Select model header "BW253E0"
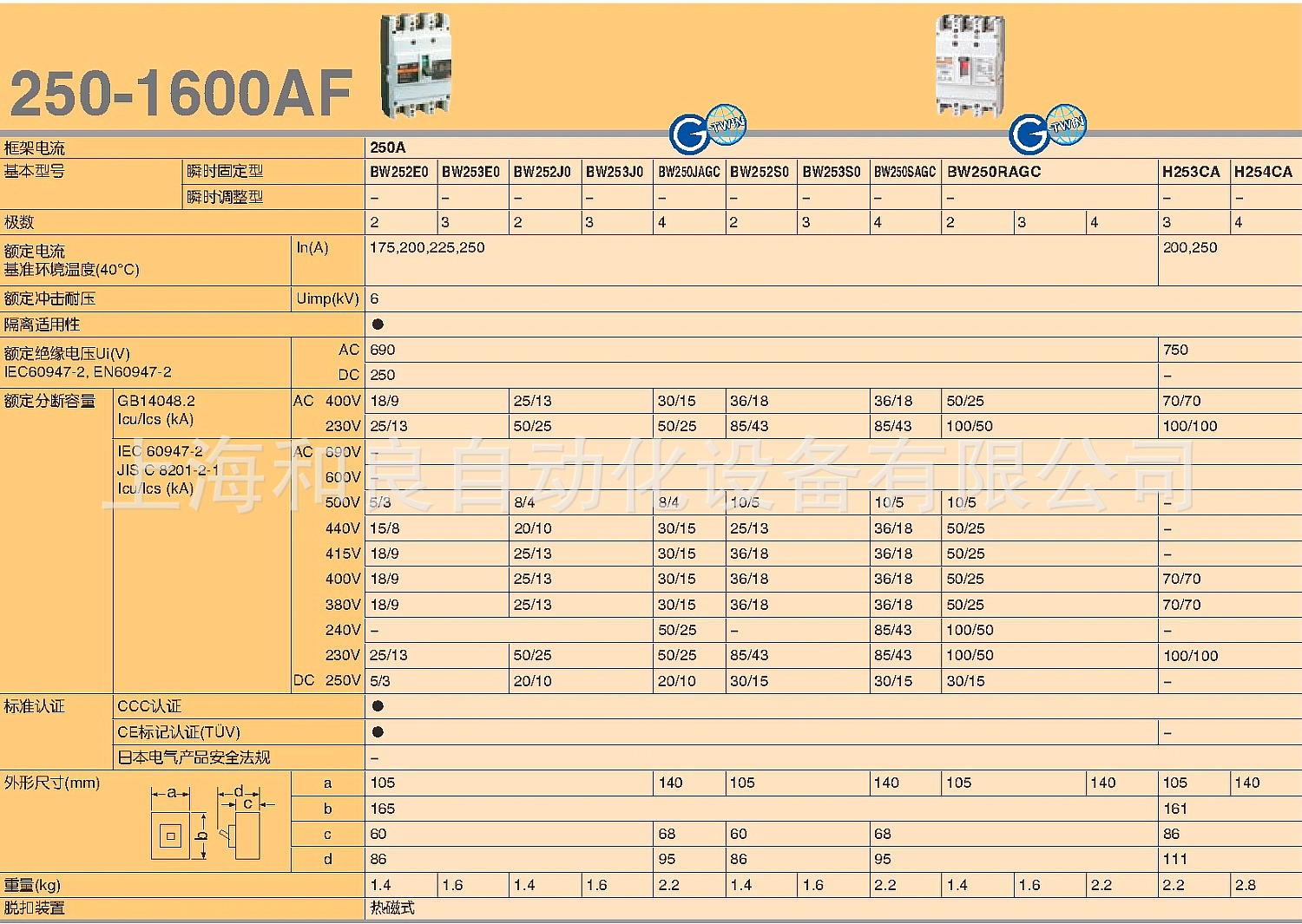1302x924 pixels. [471, 172]
